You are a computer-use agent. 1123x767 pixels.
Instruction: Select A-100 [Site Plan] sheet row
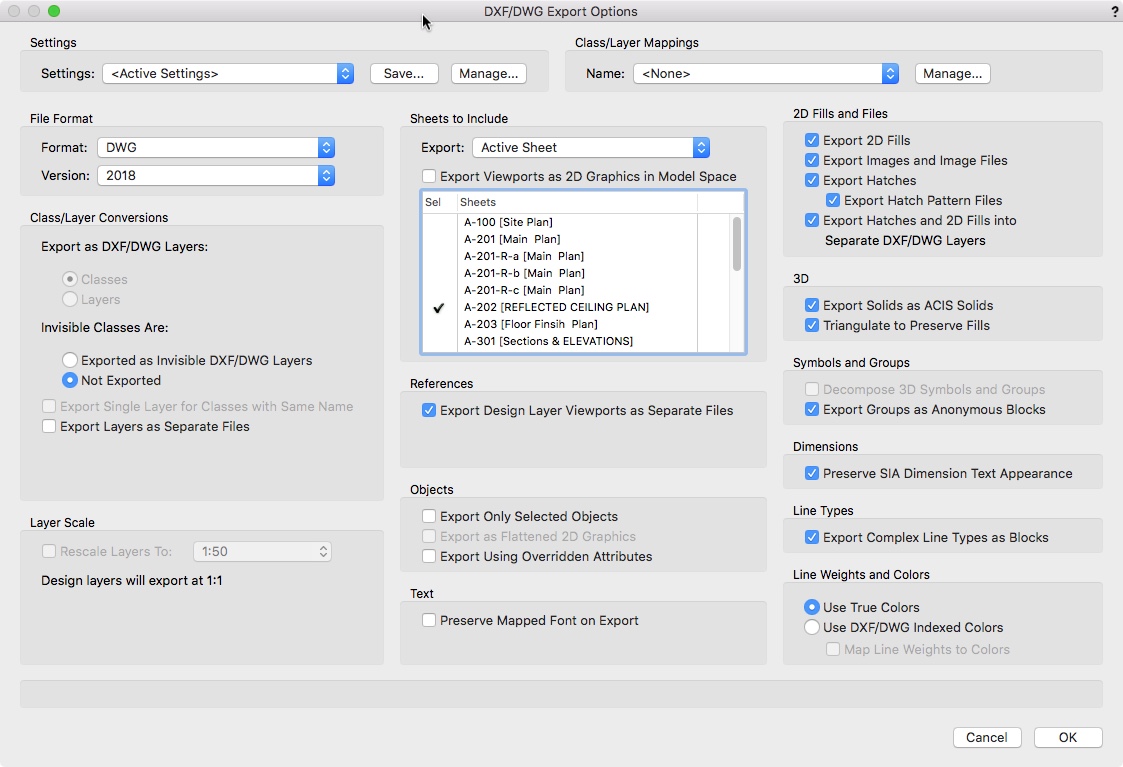(508, 222)
